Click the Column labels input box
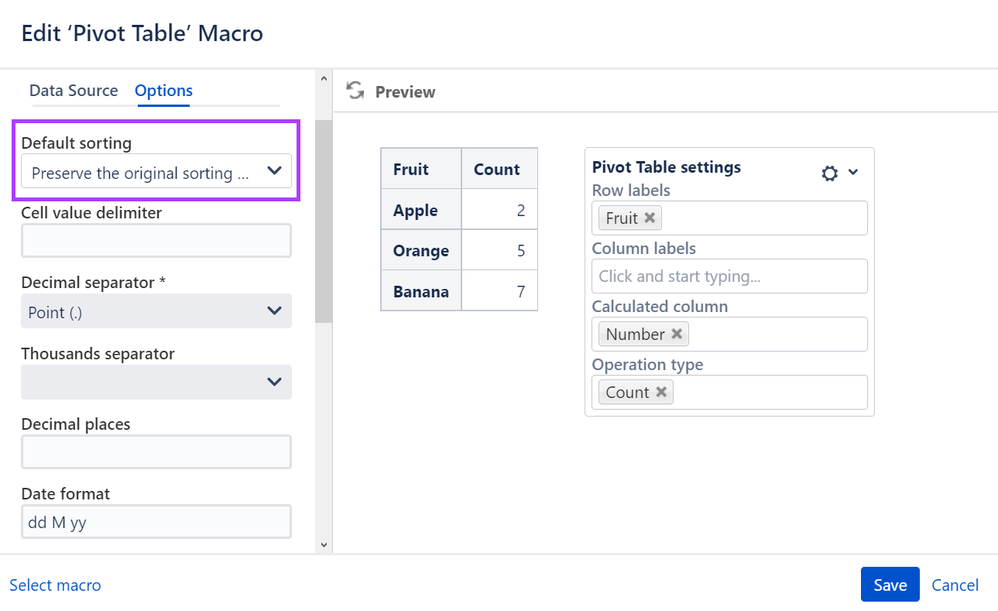 click(729, 276)
